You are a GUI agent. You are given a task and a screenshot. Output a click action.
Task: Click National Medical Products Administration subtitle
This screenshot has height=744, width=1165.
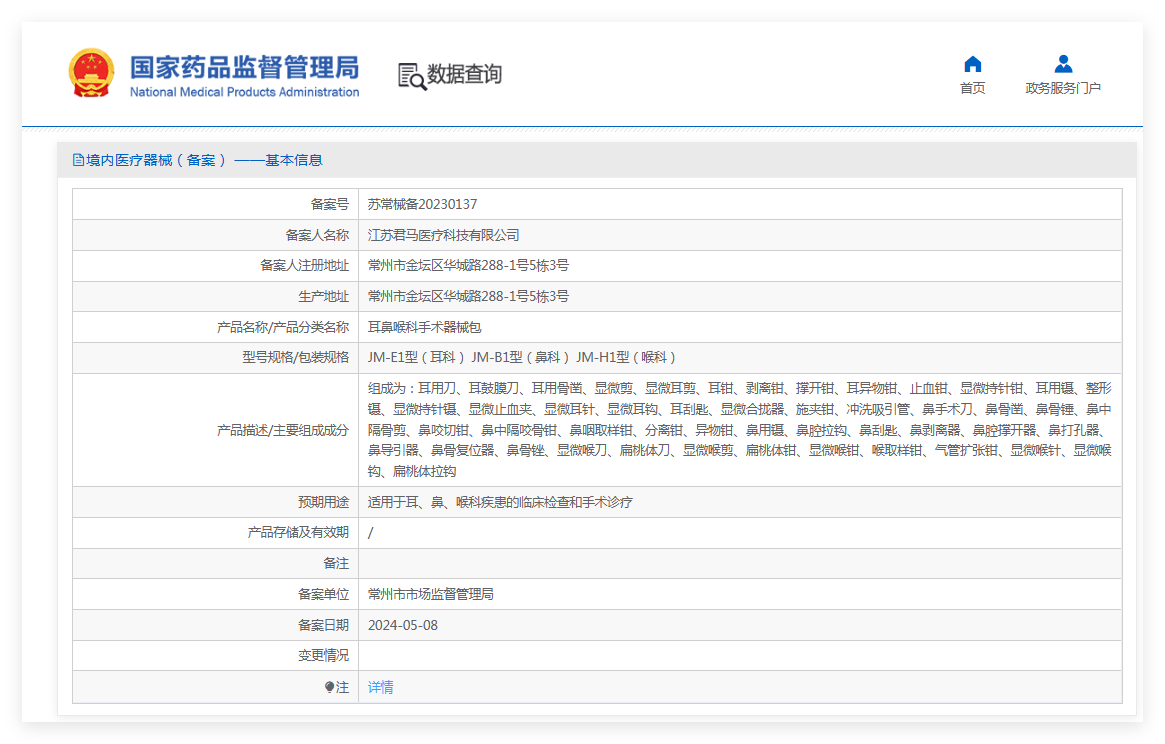(244, 92)
